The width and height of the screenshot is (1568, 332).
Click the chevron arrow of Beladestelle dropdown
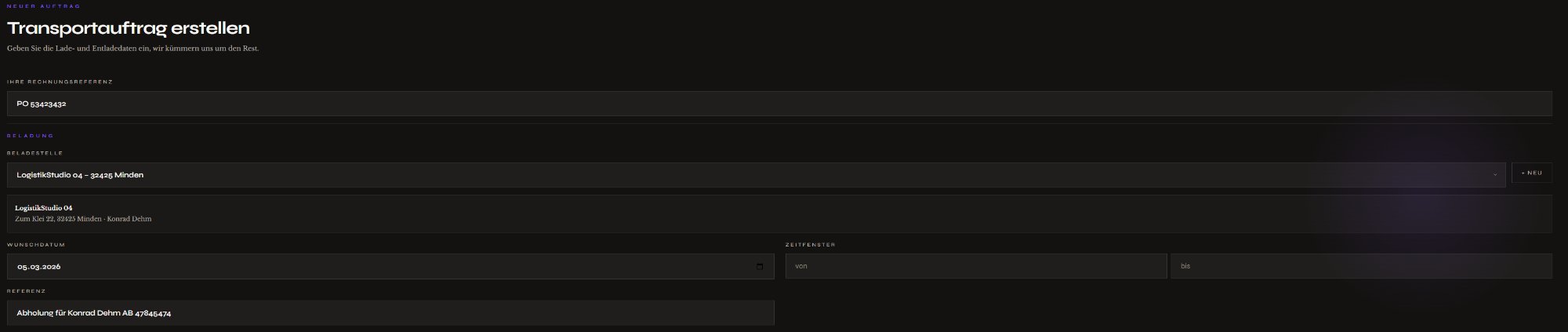[x=1494, y=175]
